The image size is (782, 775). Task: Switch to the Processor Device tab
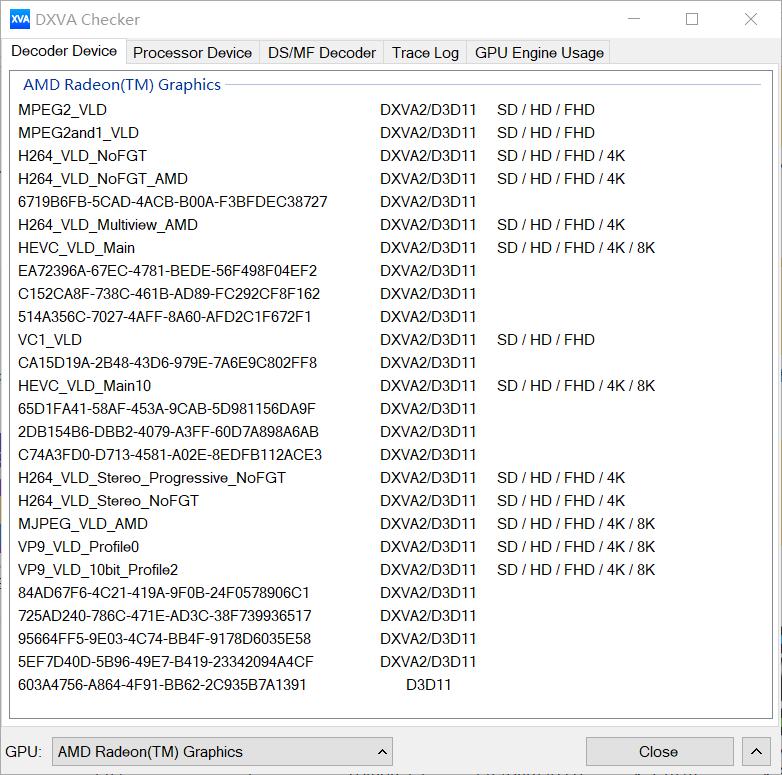193,52
